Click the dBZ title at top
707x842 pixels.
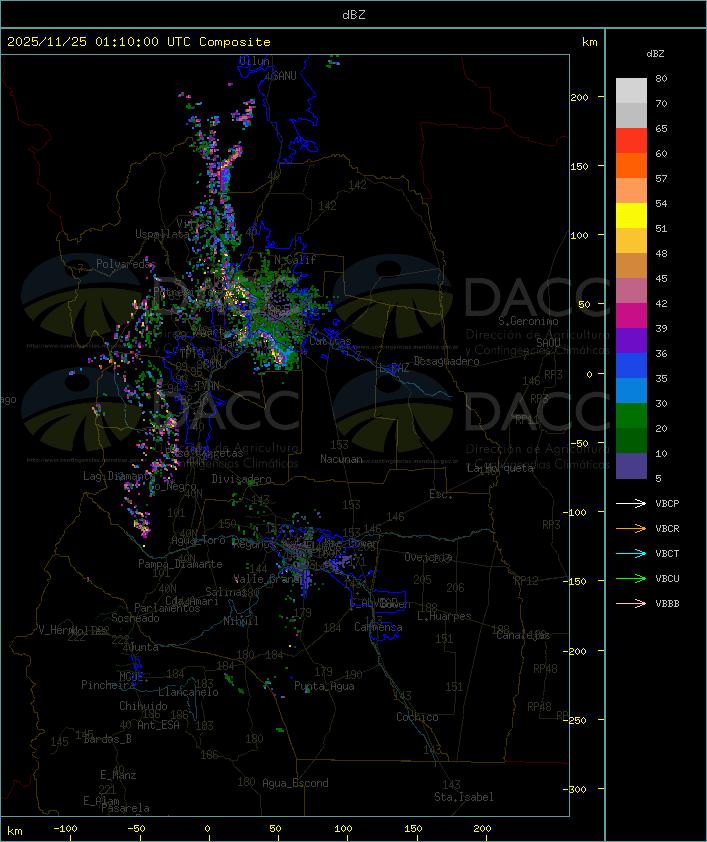pyautogui.click(x=354, y=14)
